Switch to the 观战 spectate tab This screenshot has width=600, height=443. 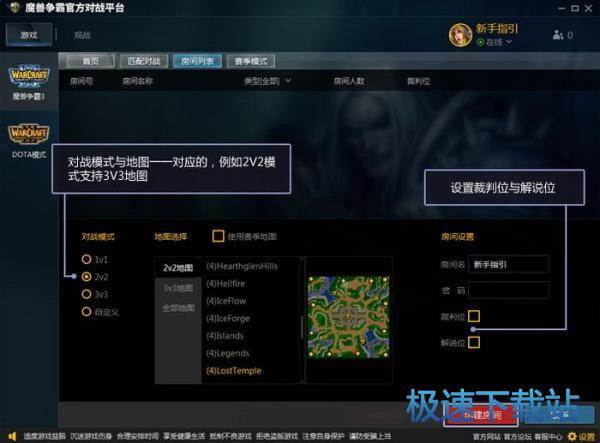pyautogui.click(x=83, y=35)
